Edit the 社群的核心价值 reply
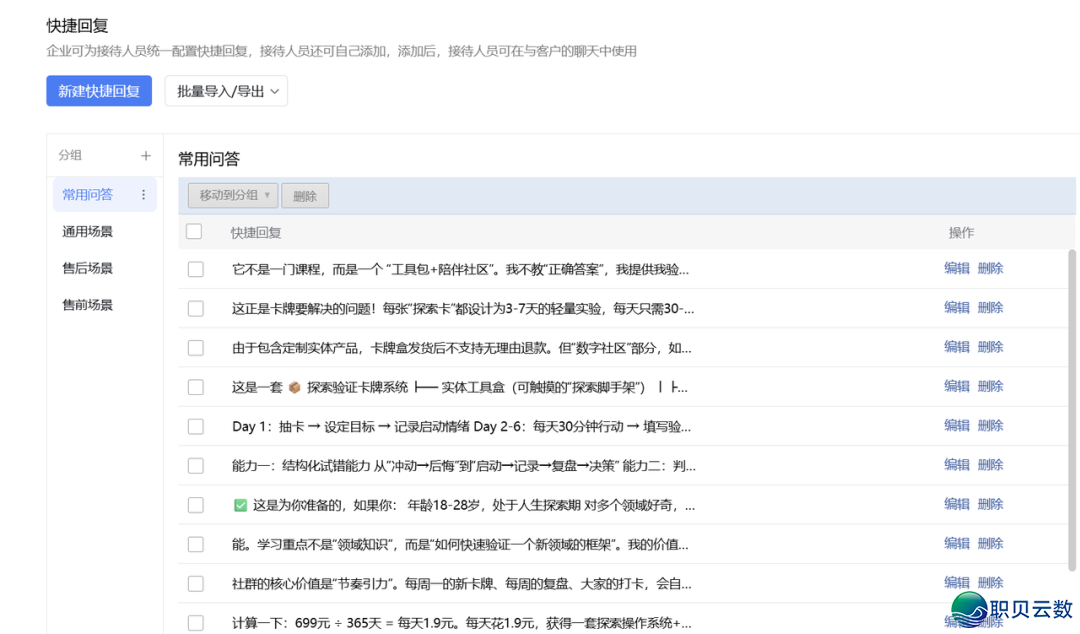The image size is (1080, 634). [957, 582]
